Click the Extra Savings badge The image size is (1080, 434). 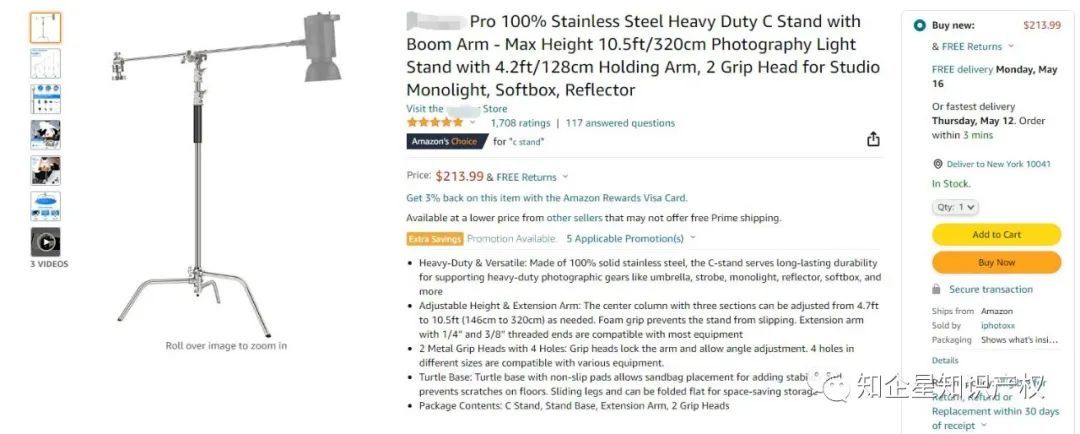tap(434, 239)
